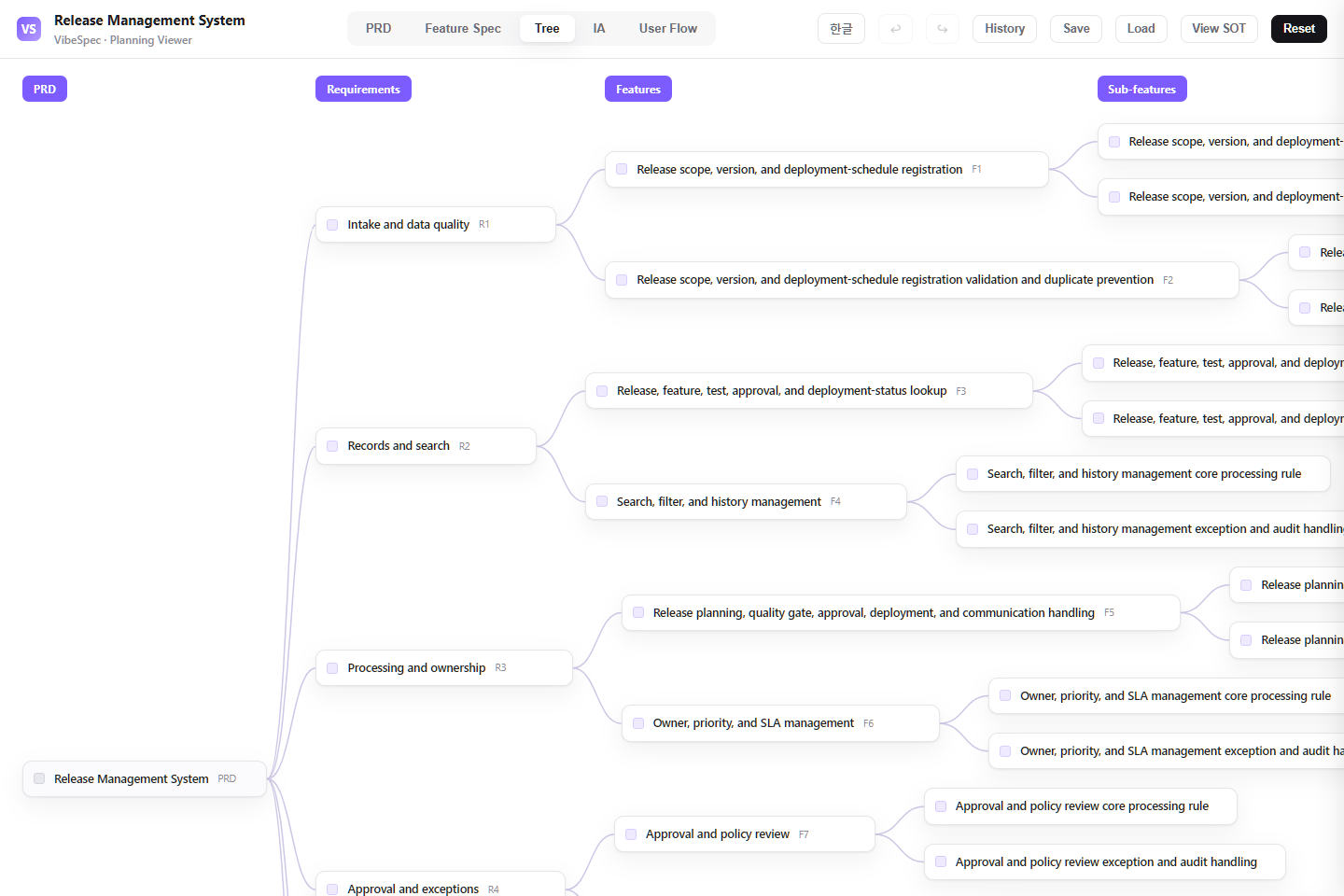Select Approval and policy review exception and audit handling
1344x896 pixels.
1105,862
